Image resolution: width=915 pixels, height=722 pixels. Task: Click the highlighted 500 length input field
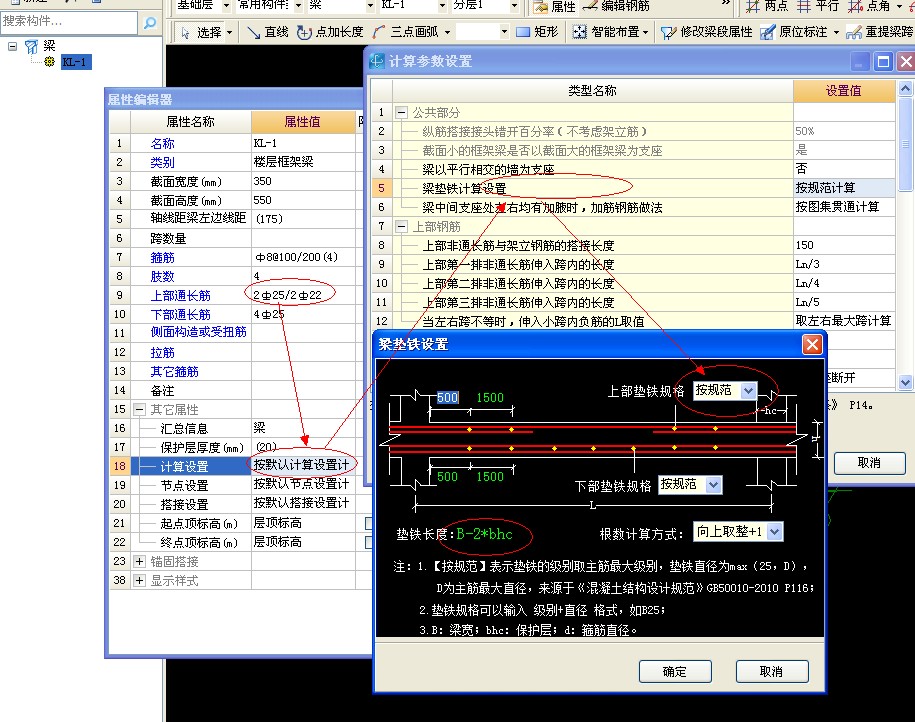(x=448, y=397)
